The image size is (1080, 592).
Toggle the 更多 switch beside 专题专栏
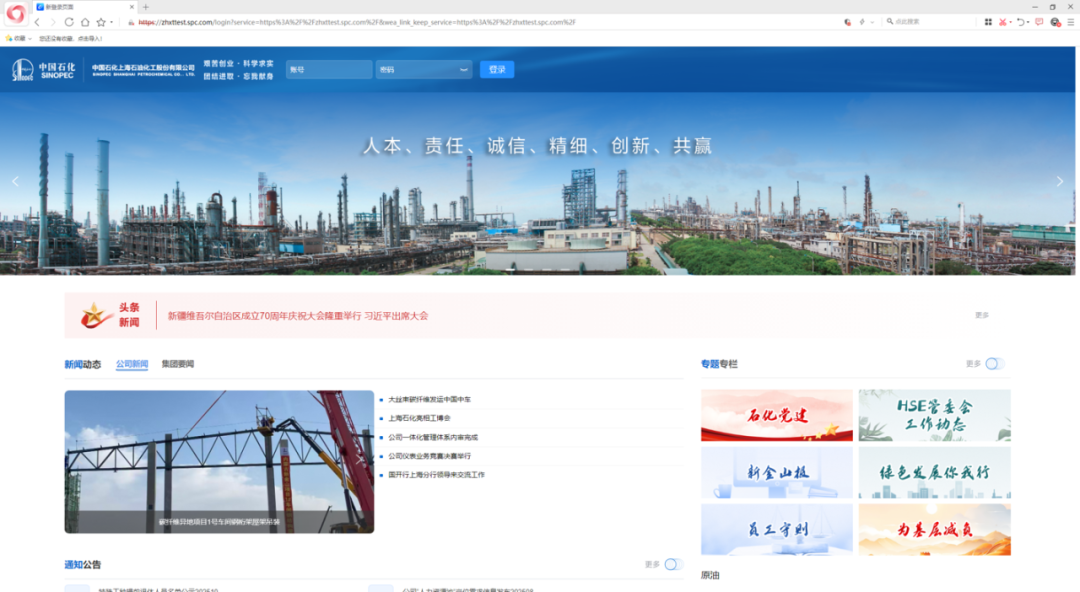pyautogui.click(x=994, y=364)
